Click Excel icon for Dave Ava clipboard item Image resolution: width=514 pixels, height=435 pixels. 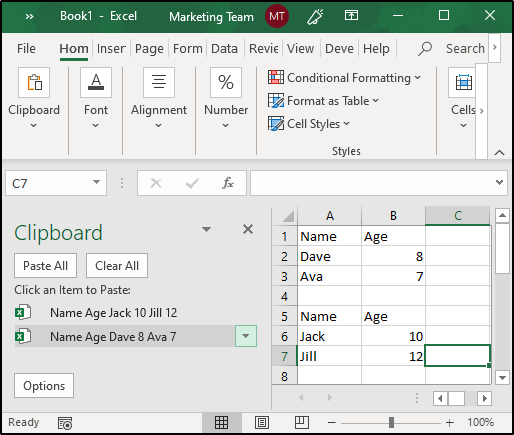[23, 336]
